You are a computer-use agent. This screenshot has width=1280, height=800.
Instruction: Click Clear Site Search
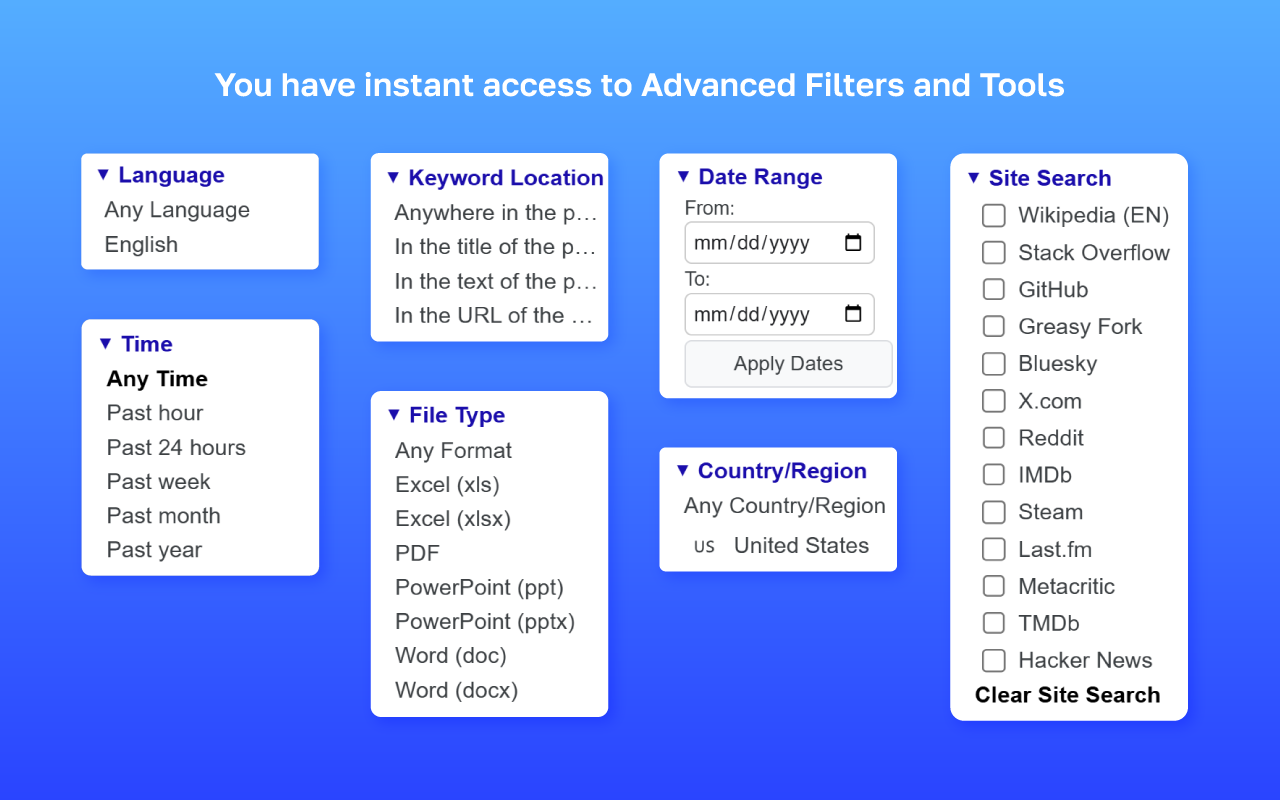point(1067,695)
